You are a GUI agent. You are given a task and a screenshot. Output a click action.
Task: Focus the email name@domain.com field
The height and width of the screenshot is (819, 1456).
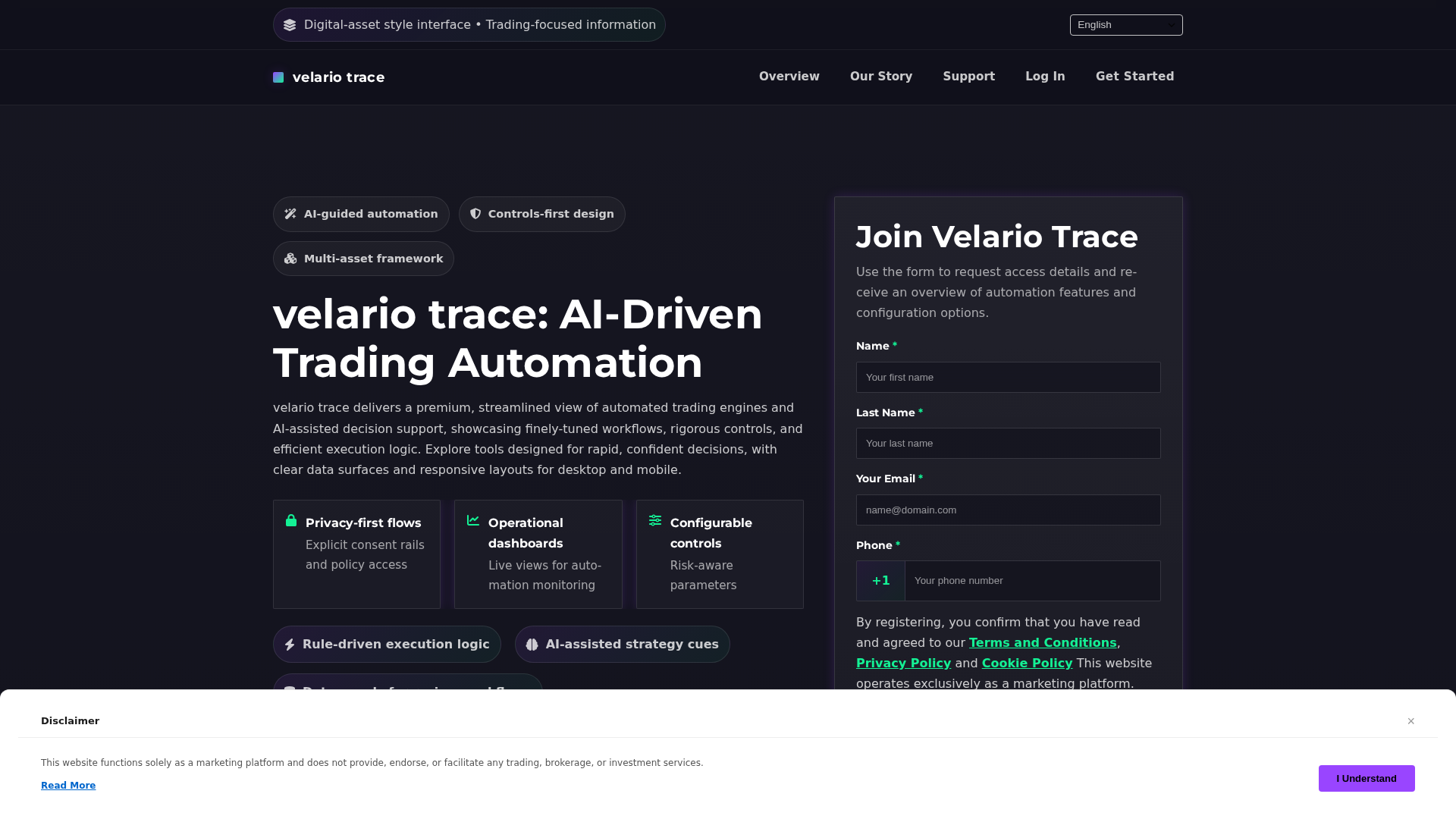(1009, 510)
